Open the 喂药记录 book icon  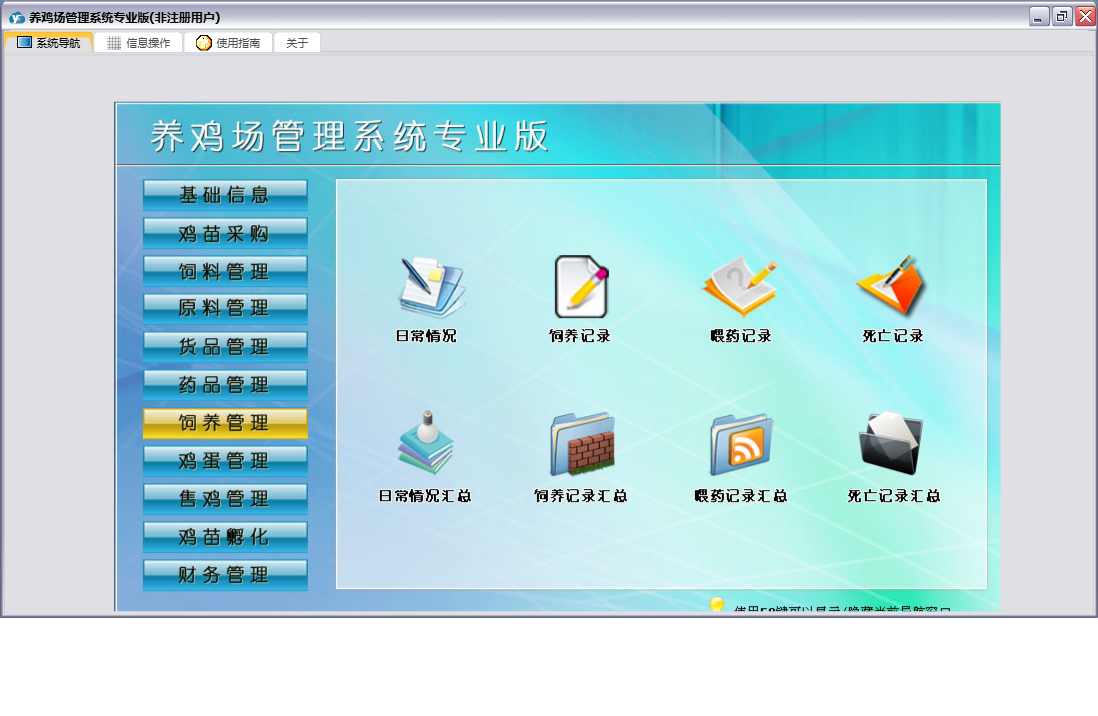740,286
